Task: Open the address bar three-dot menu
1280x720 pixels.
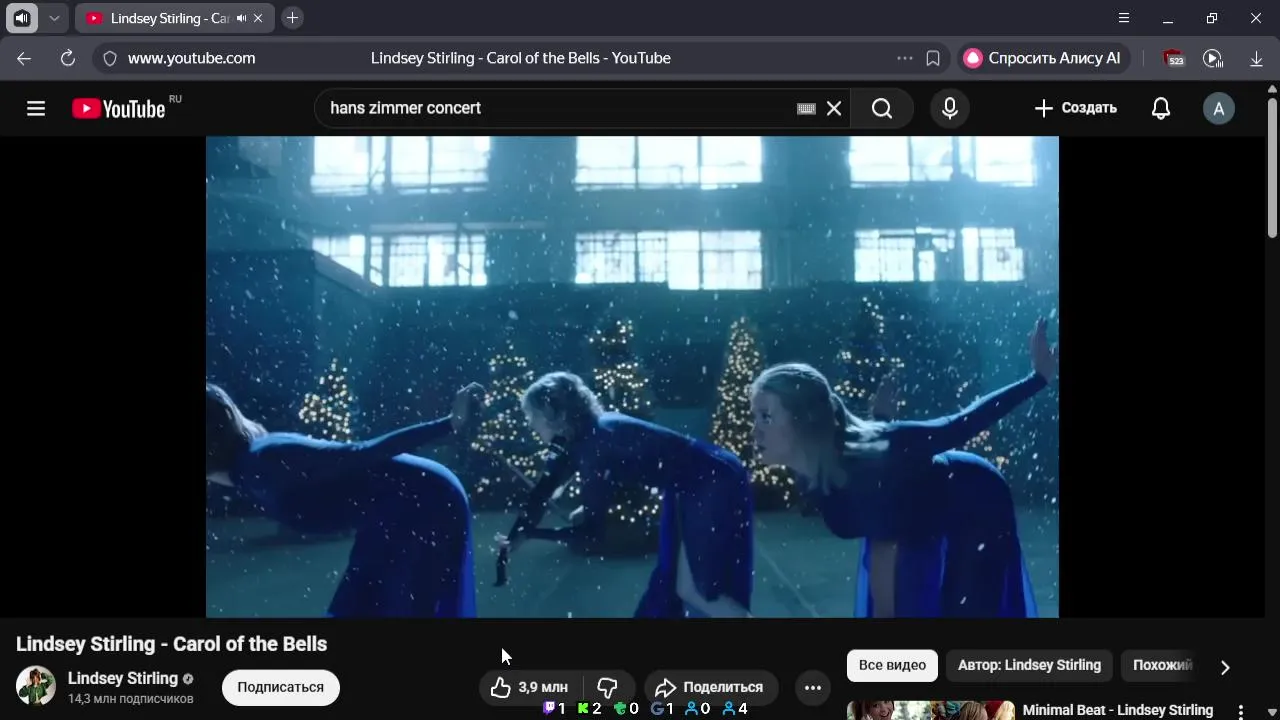Action: [905, 58]
